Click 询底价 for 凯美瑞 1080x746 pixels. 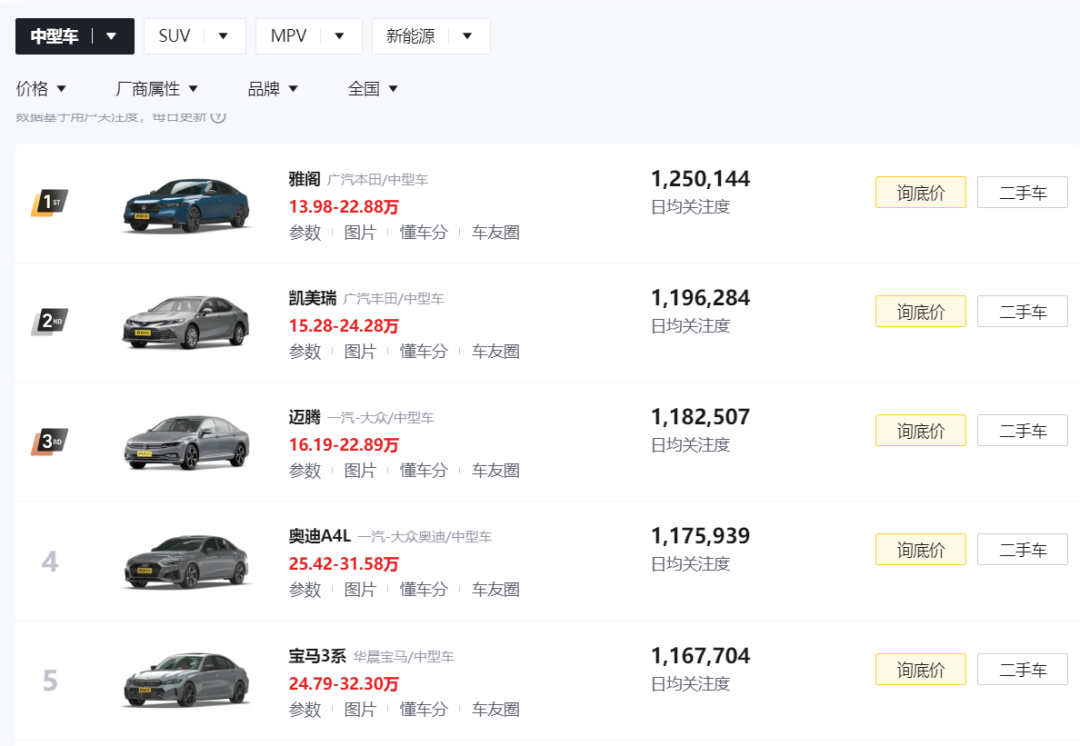(921, 311)
